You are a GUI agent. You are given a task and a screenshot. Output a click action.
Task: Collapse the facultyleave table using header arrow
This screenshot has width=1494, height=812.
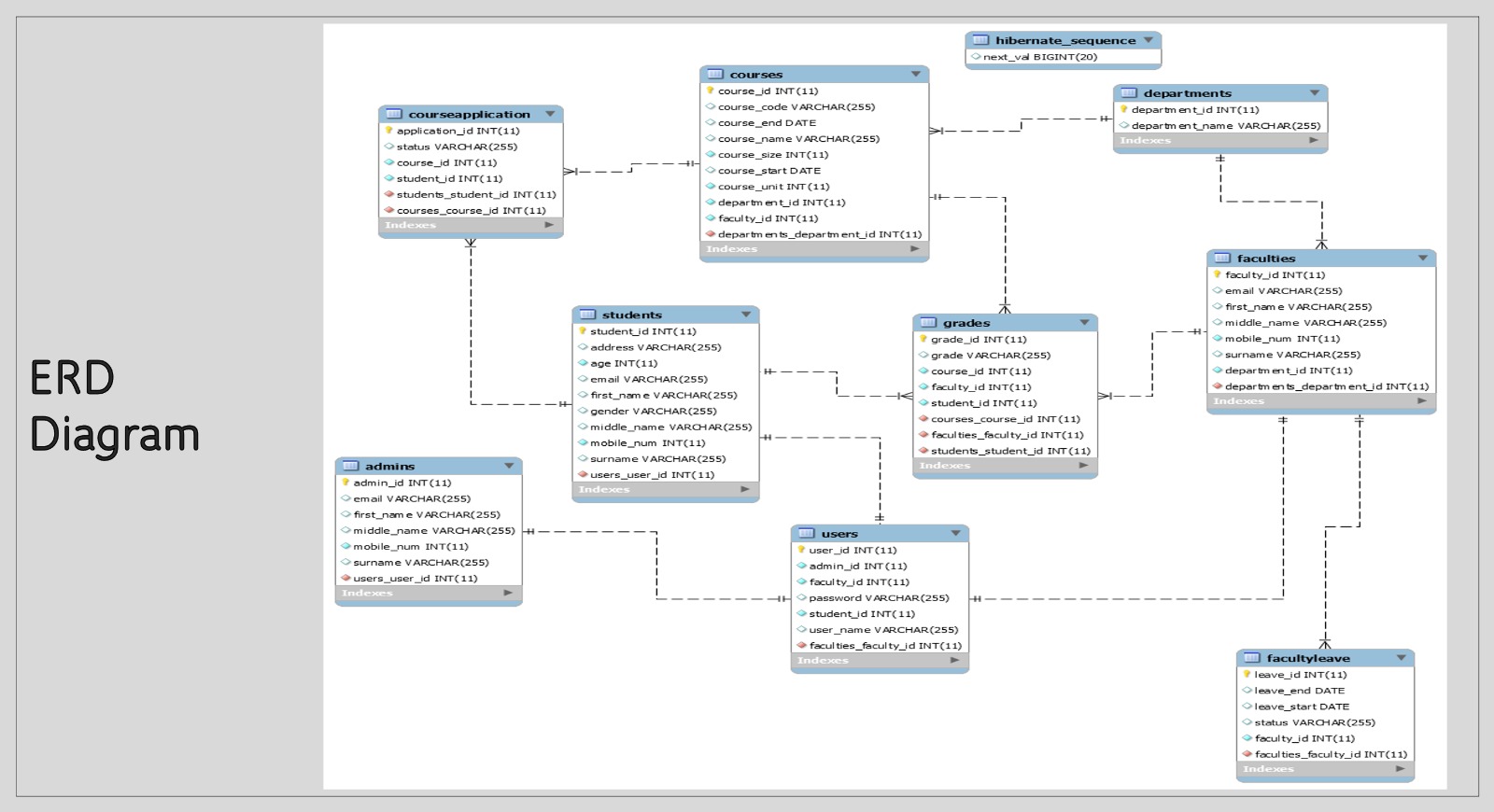coord(1401,658)
